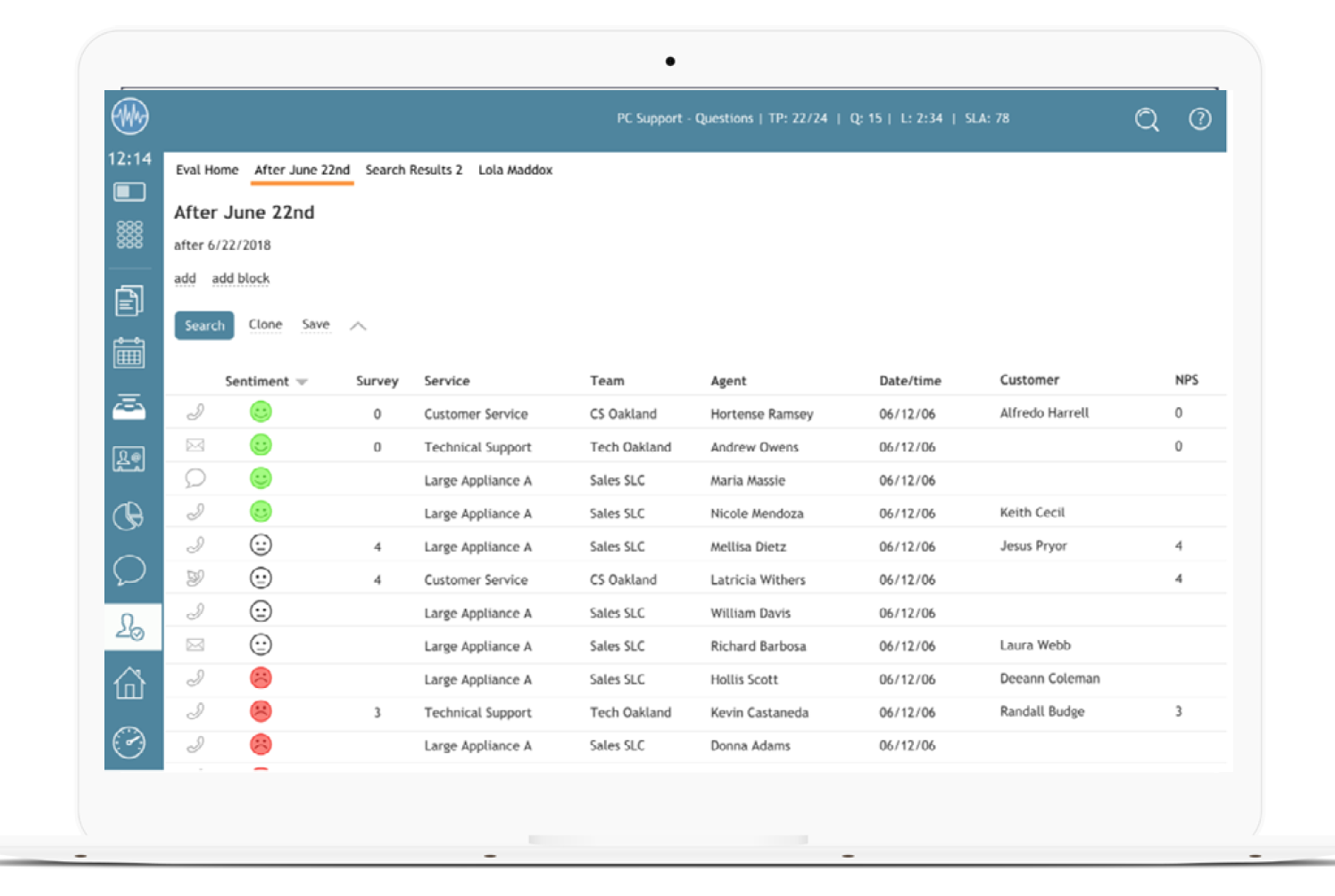
Task: Sort by Sentiment column arrow
Action: [x=302, y=382]
